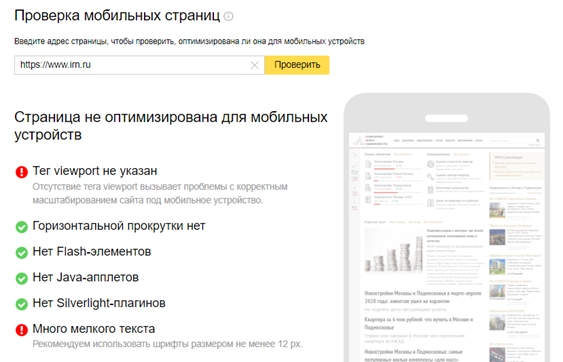
Task: Click the coins image in phone preview
Action: (x=394, y=250)
